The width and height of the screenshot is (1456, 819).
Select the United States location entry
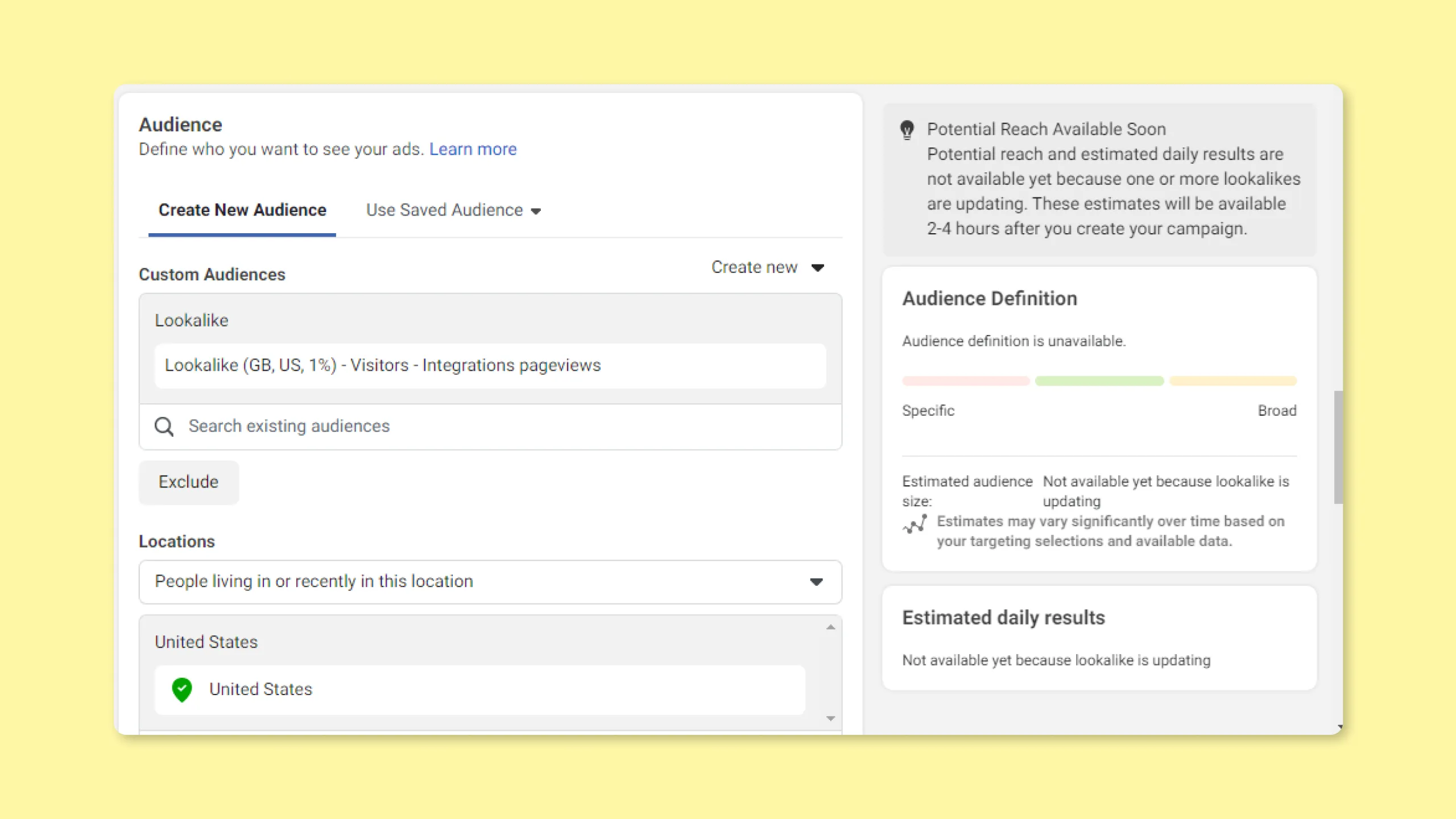[480, 690]
